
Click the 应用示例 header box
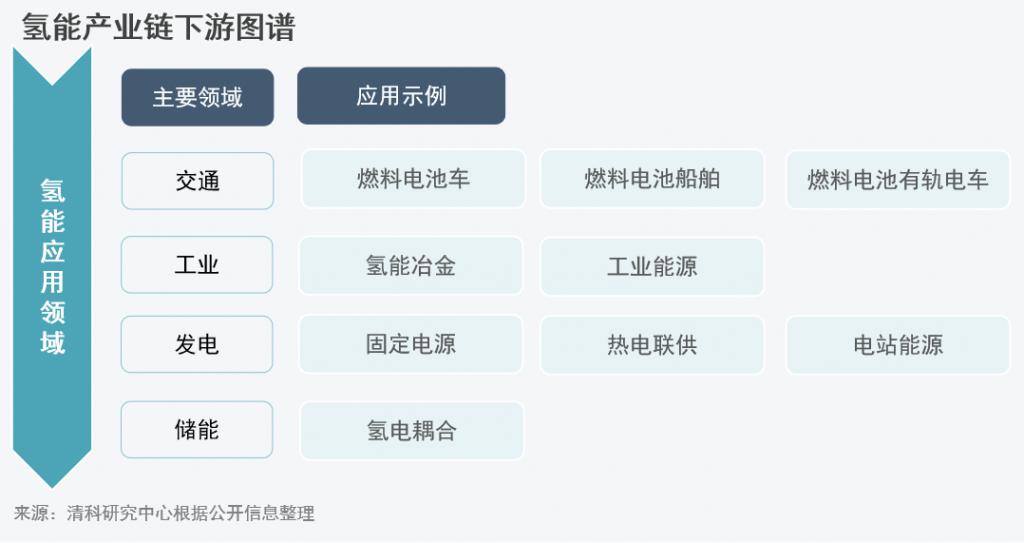[x=401, y=96]
